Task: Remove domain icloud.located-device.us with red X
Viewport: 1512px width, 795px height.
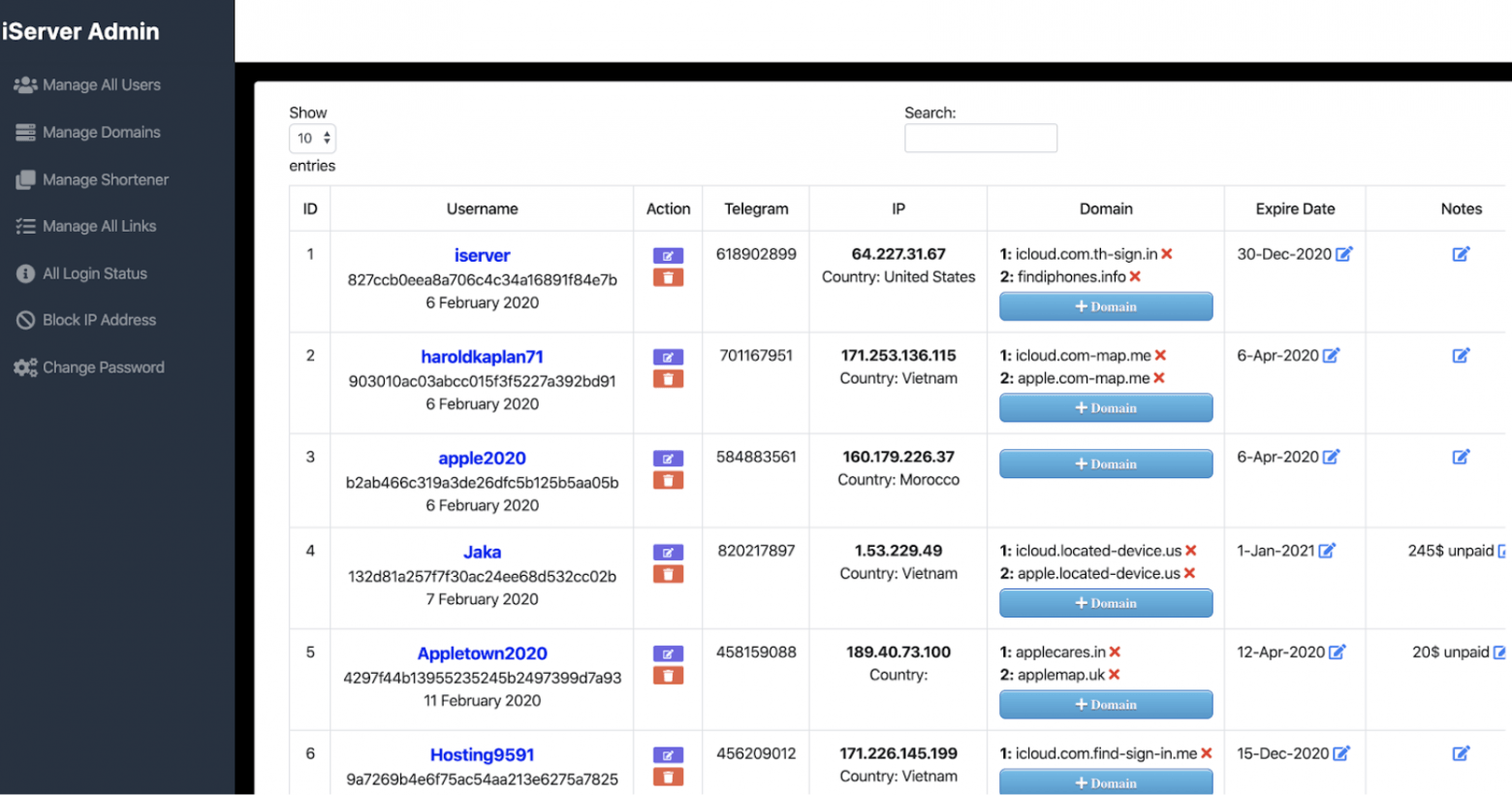Action: pyautogui.click(x=1191, y=551)
